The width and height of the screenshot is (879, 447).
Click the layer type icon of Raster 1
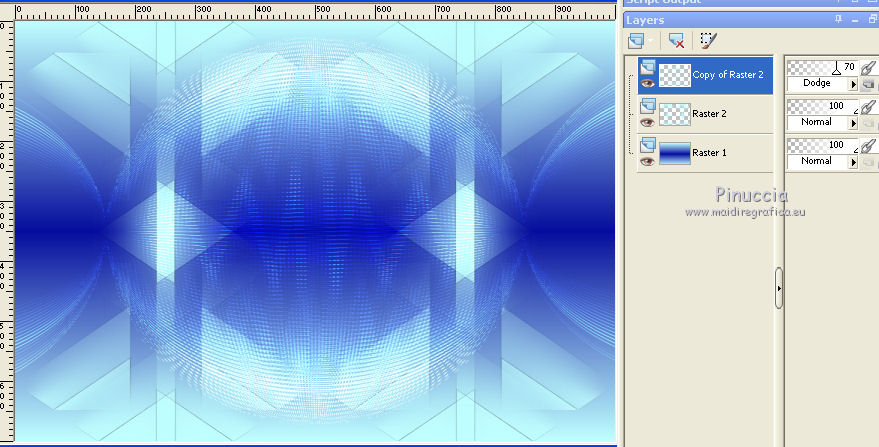648,145
